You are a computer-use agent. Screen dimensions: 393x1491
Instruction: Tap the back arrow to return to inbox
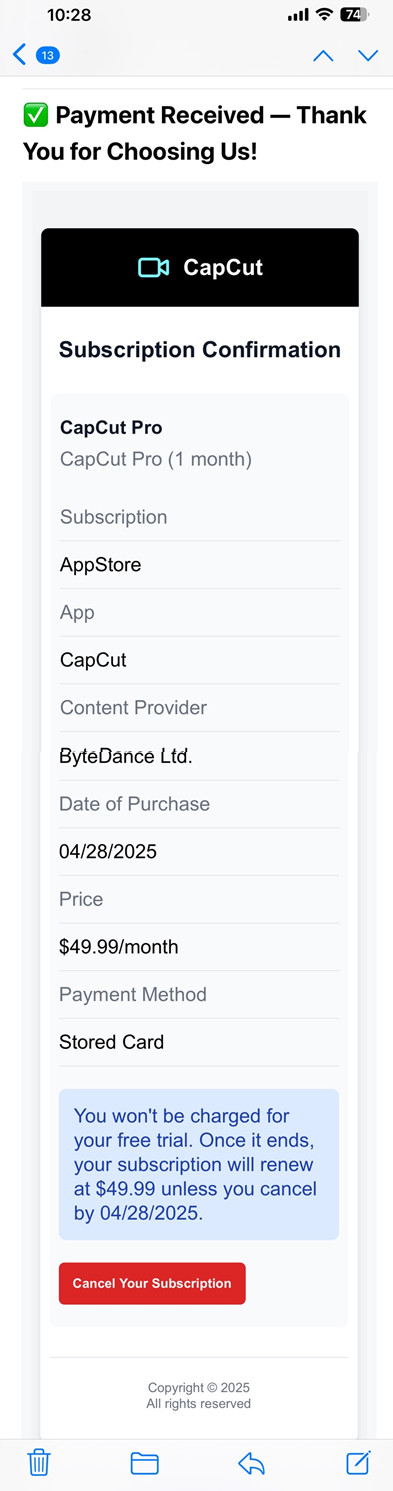pos(19,55)
